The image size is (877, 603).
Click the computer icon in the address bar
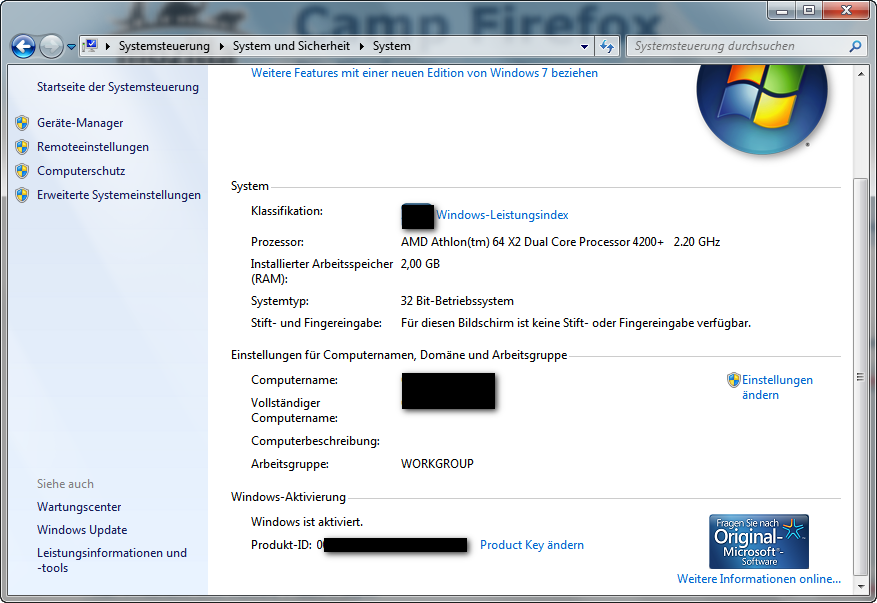click(x=91, y=46)
